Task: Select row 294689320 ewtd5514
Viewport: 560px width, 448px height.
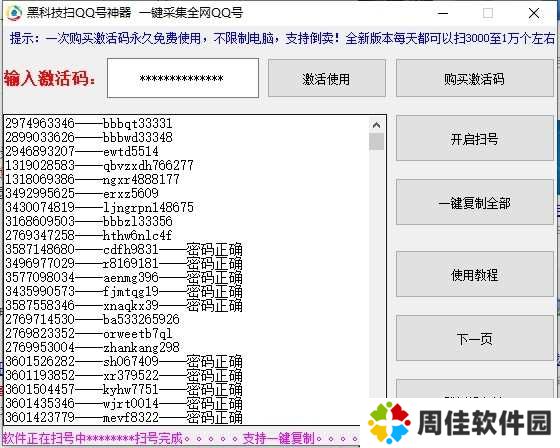Action: [x=82, y=151]
